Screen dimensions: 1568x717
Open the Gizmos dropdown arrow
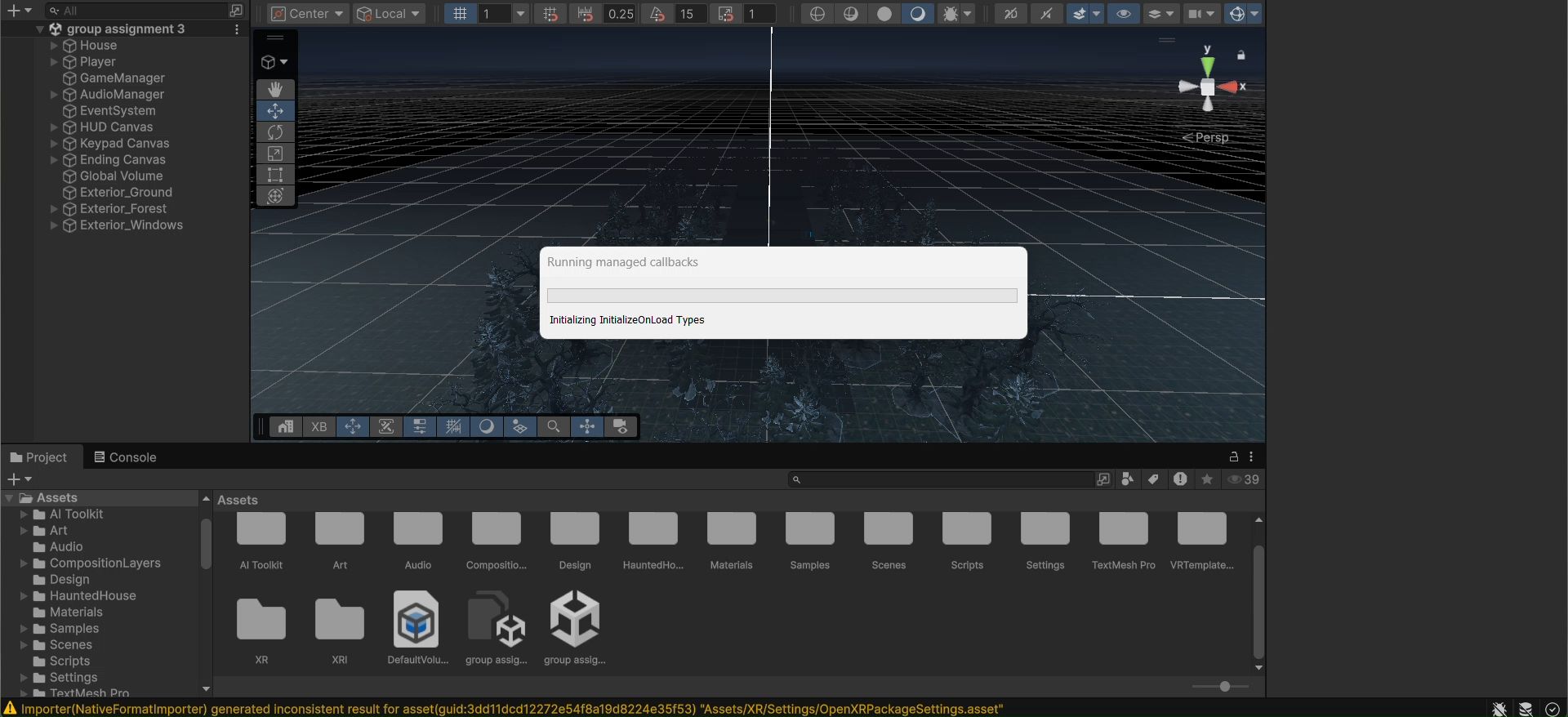tap(1254, 14)
